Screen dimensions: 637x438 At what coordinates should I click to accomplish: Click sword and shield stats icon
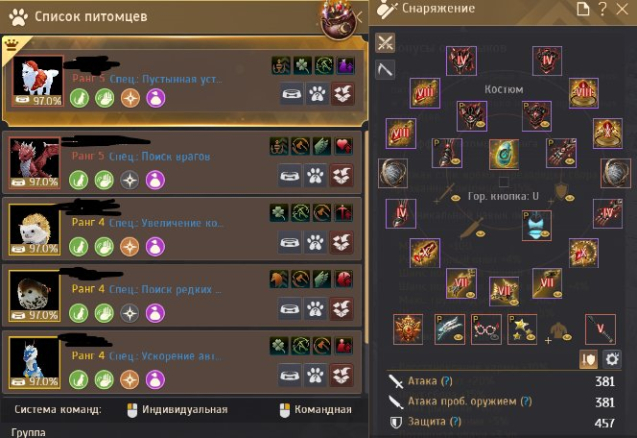click(588, 359)
